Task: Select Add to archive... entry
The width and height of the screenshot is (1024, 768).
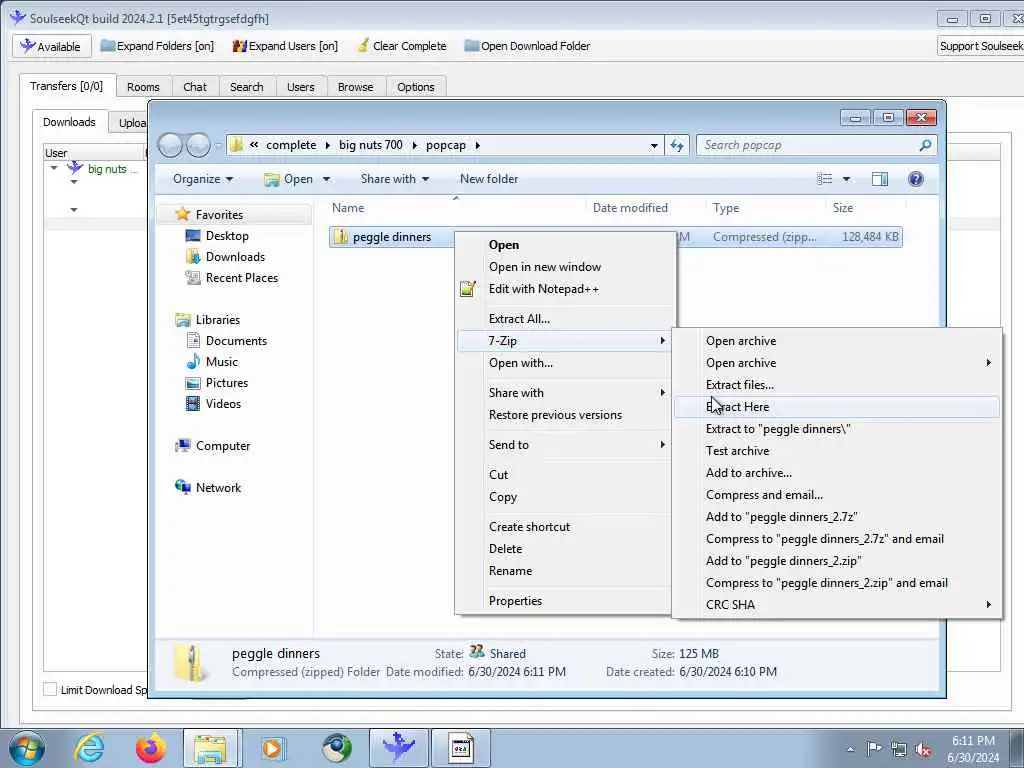Action: pyautogui.click(x=836, y=473)
